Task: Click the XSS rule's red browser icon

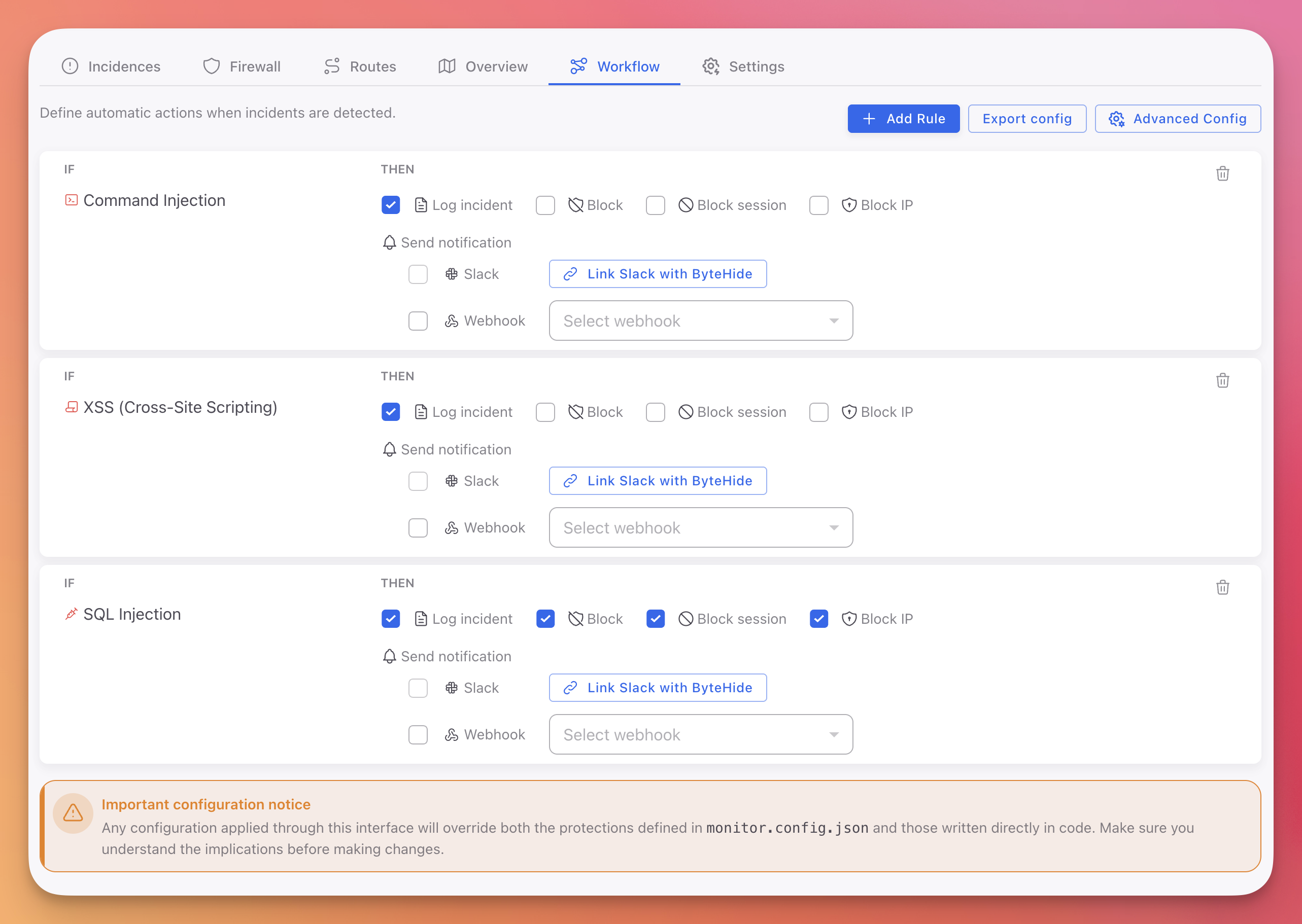Action: 71,407
